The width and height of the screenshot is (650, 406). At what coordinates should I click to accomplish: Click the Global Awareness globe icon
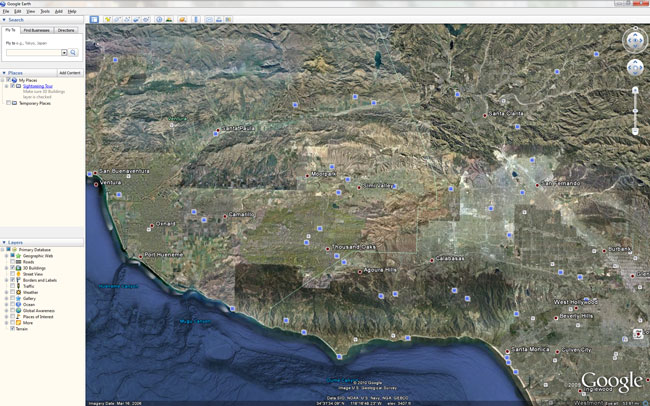click(x=19, y=311)
